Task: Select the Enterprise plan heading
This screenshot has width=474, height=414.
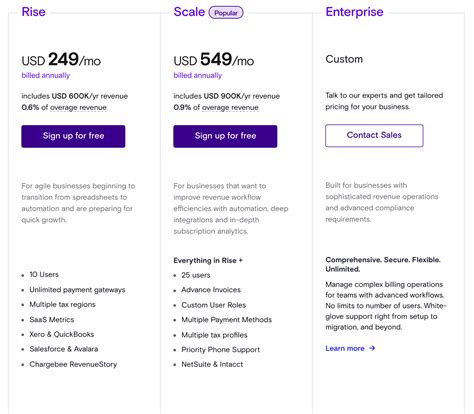Action: coord(354,12)
